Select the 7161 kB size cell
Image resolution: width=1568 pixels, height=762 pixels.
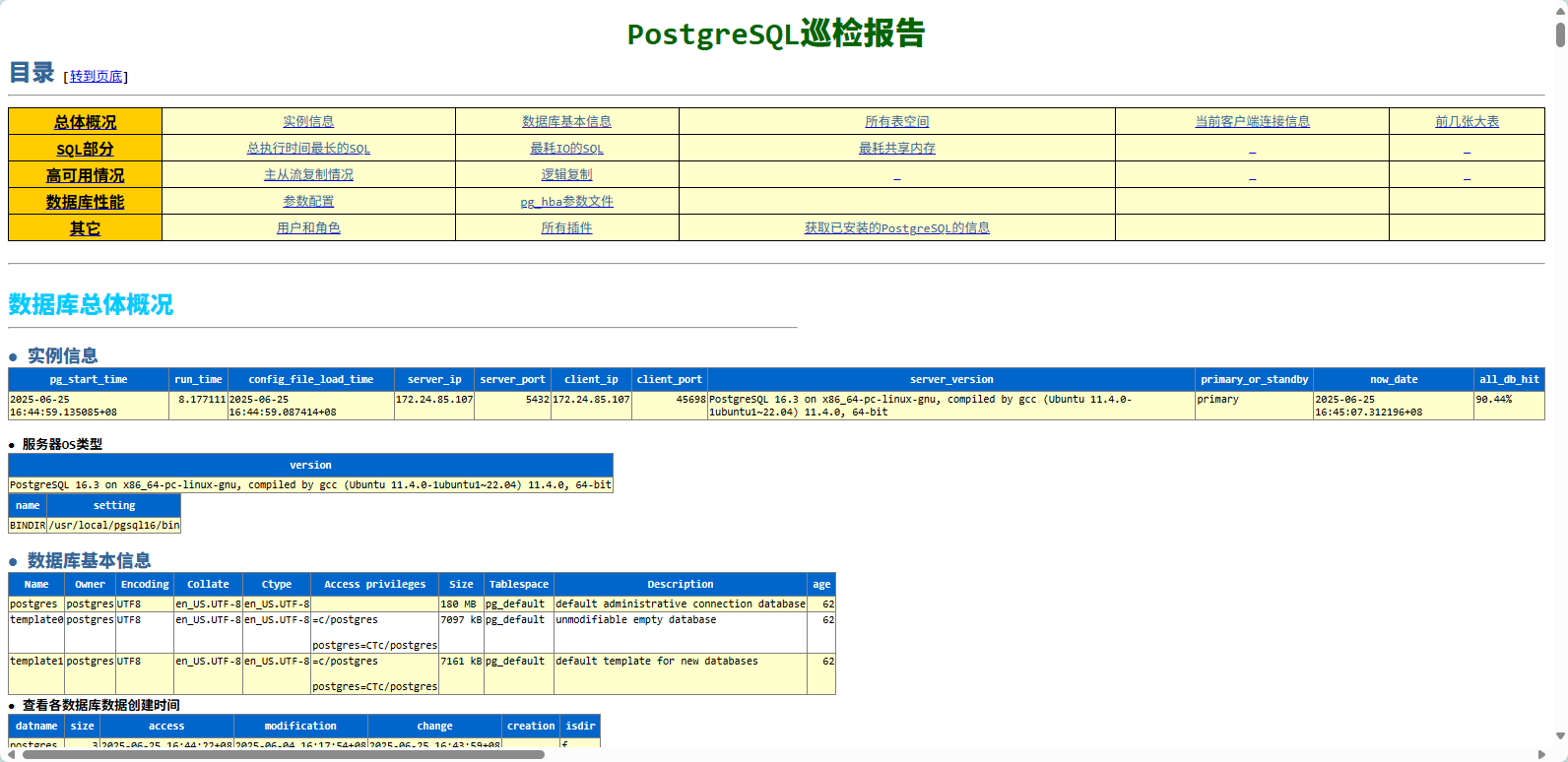tap(461, 673)
